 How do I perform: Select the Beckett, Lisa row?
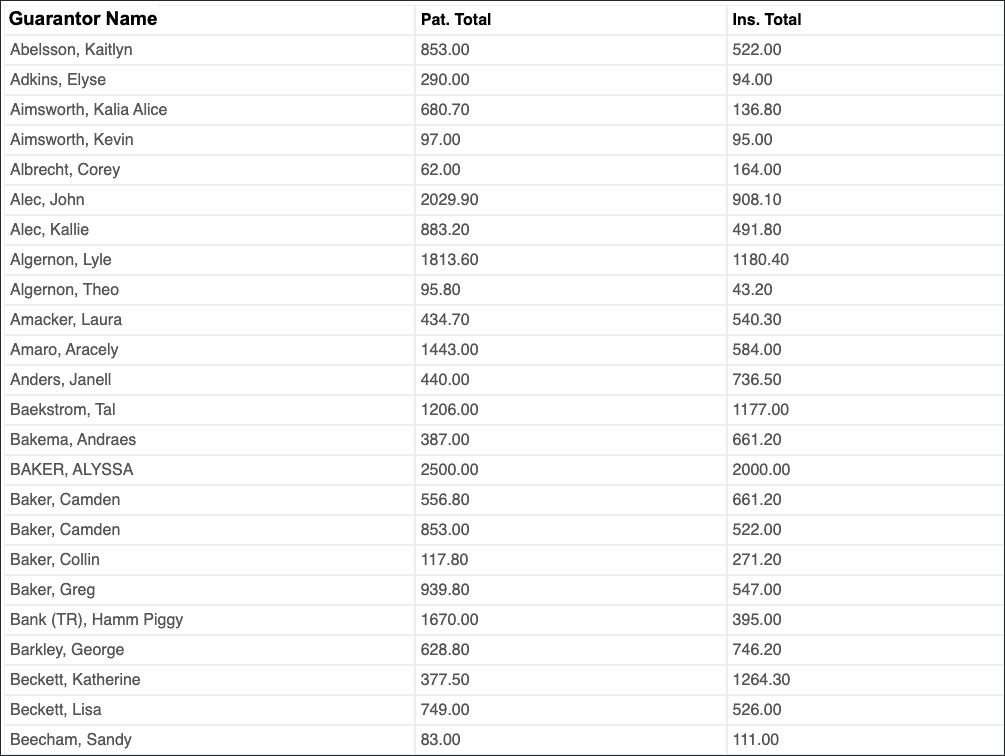point(503,709)
